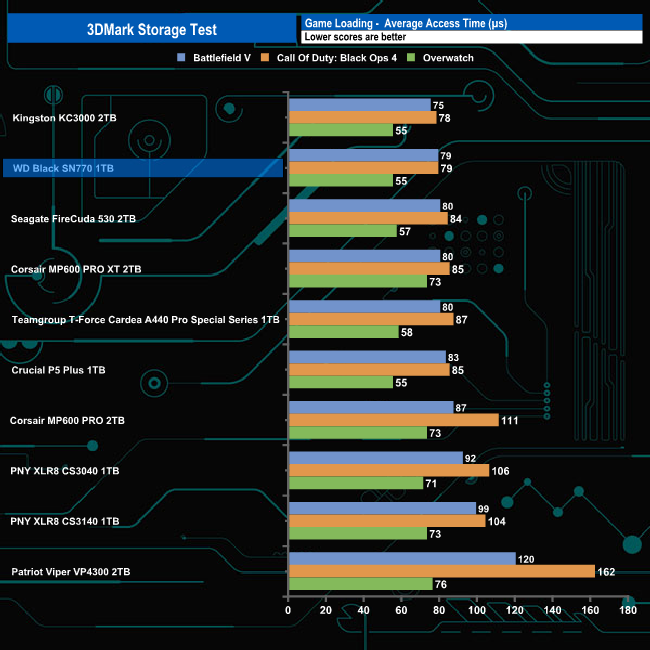The height and width of the screenshot is (650, 650).
Task: Select the 'PNY XLR8 CS3040 1TB' label
Action: tap(65, 471)
